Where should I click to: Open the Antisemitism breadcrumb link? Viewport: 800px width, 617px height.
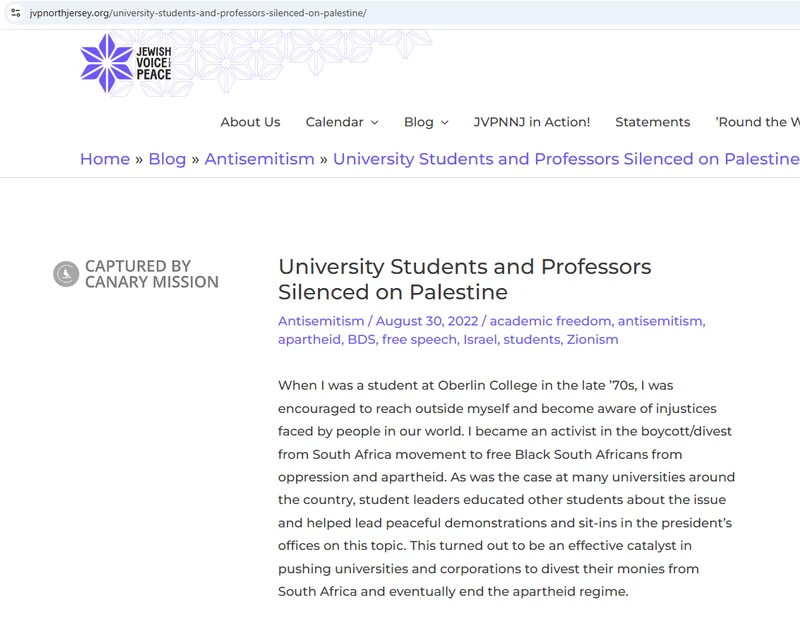pyautogui.click(x=259, y=159)
